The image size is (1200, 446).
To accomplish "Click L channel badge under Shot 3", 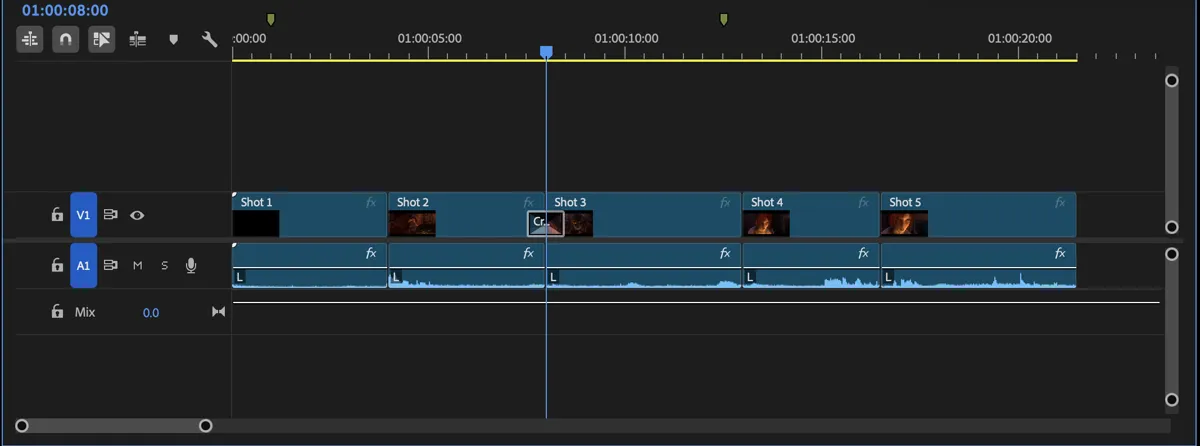I will coord(553,276).
